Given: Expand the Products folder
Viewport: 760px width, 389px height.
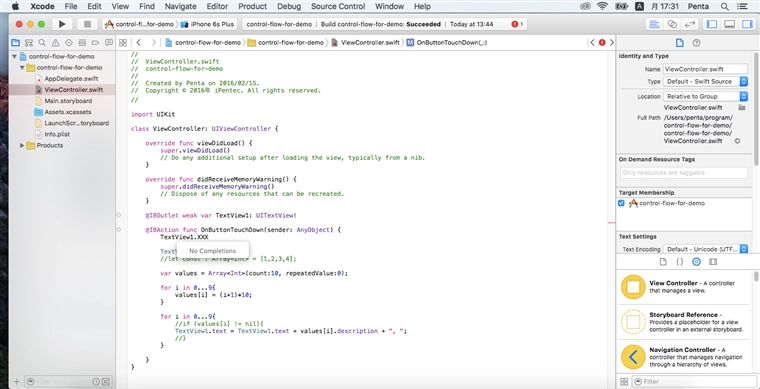Looking at the screenshot, I should [x=22, y=145].
